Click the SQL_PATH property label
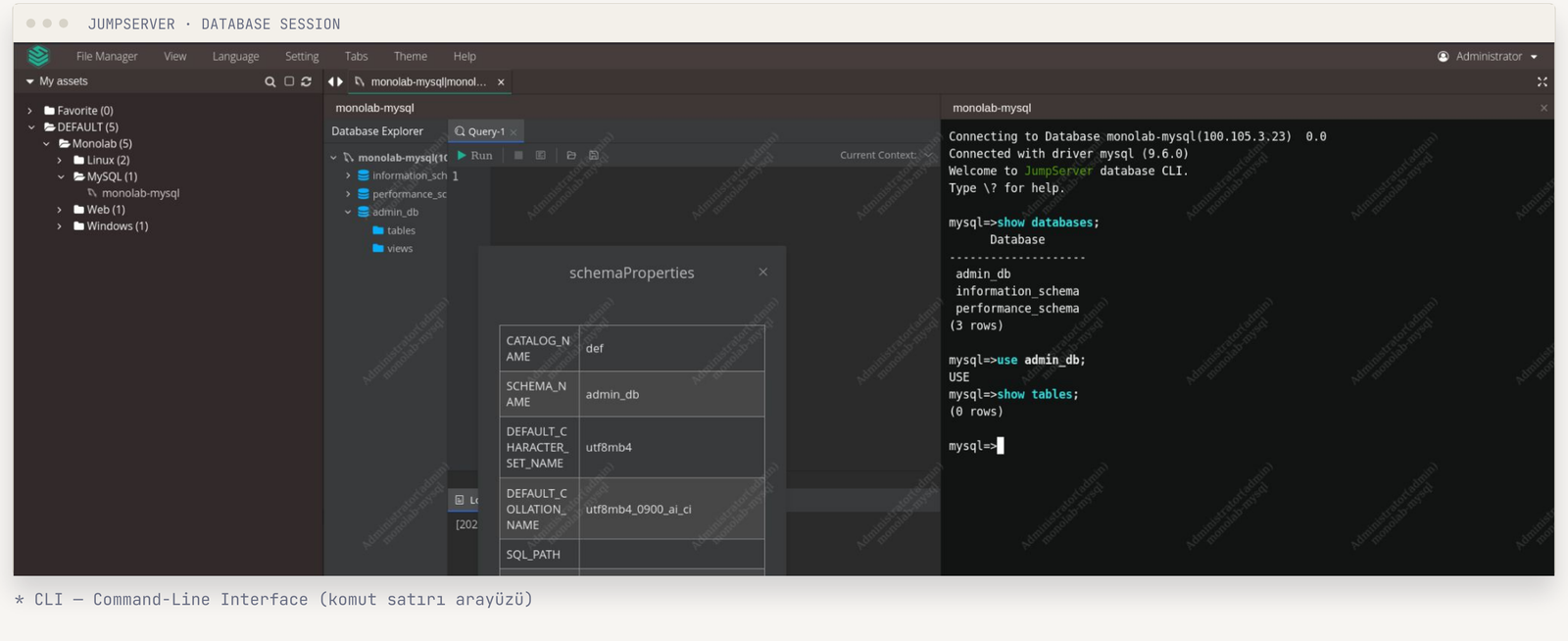Screen dimensions: 1568x641 533,554
